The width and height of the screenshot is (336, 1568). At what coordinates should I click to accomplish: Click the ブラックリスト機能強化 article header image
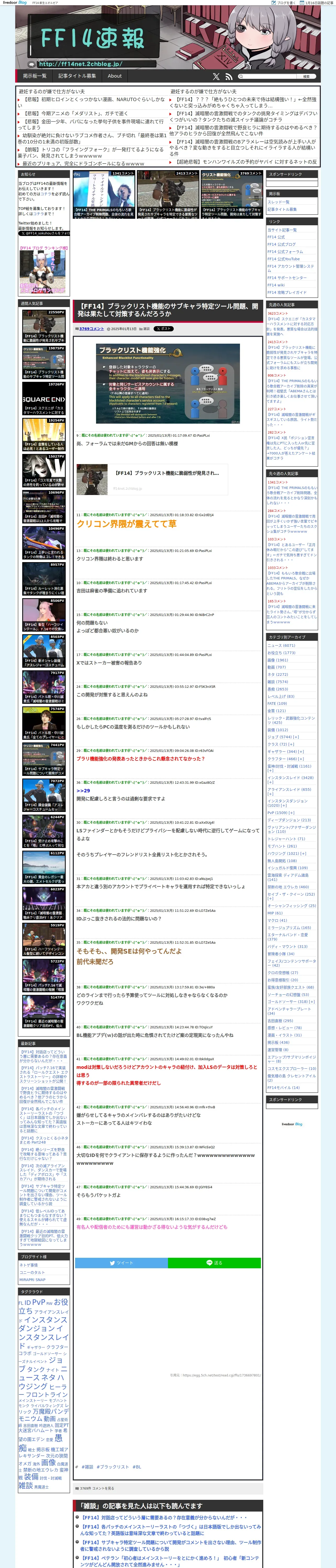point(168,383)
